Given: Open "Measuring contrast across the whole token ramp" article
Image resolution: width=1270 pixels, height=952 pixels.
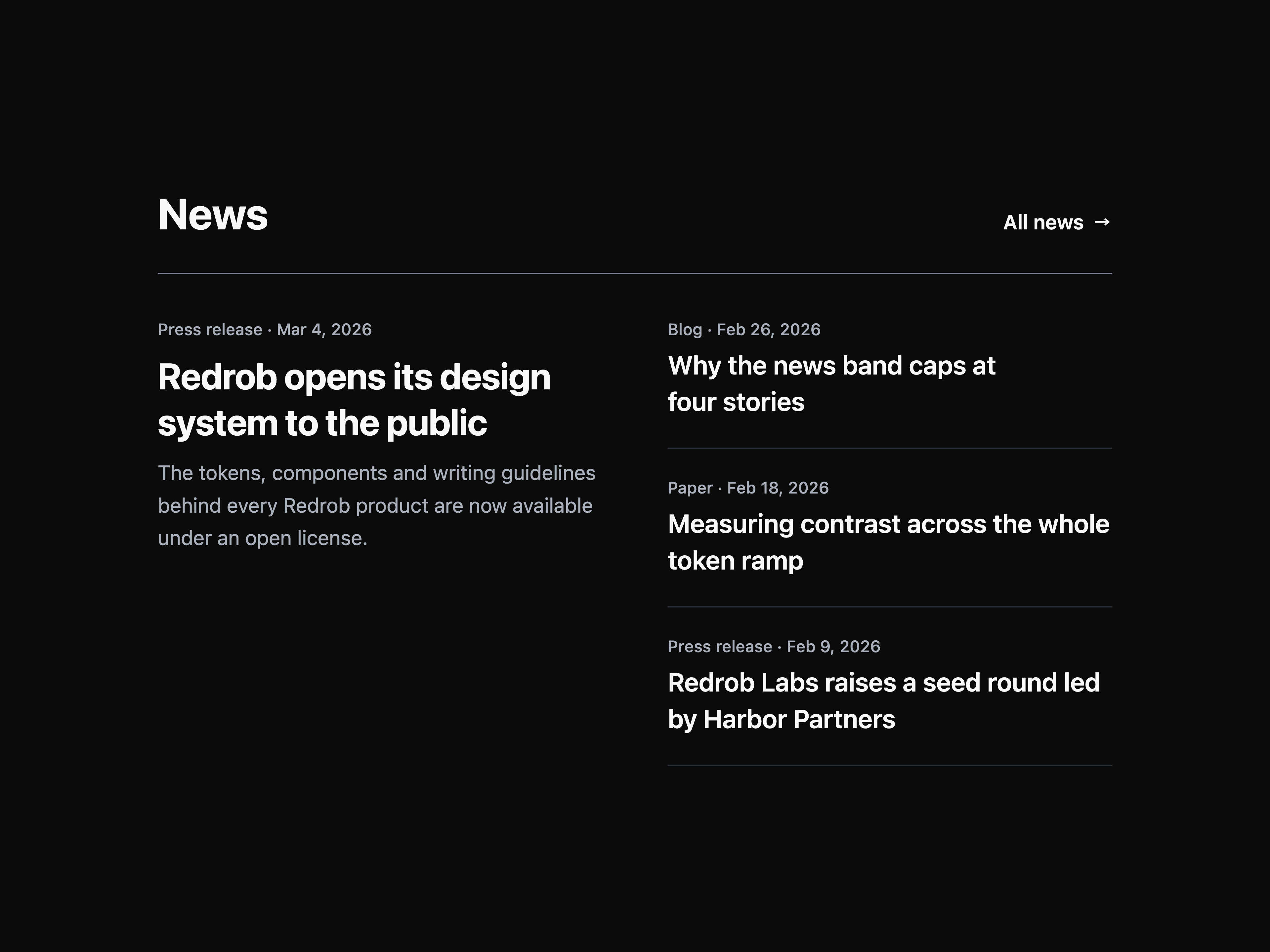Looking at the screenshot, I should click(889, 542).
